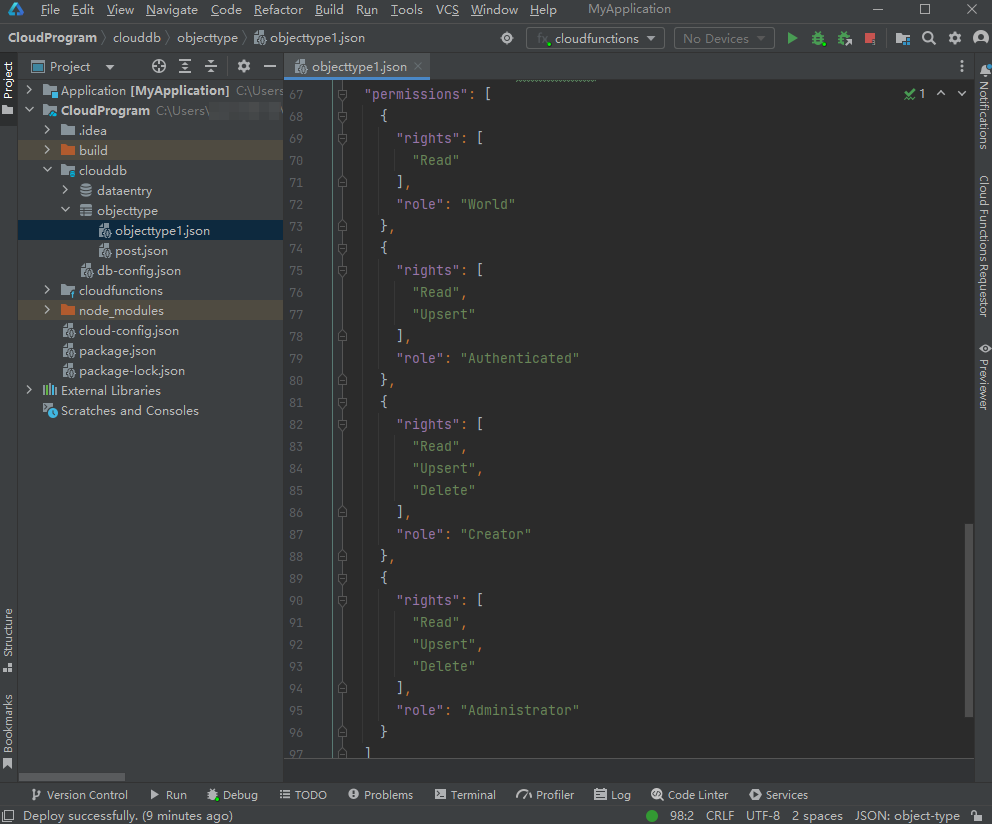Viewport: 992px width, 824px height.
Task: Open the Services tool window
Action: coord(778,795)
